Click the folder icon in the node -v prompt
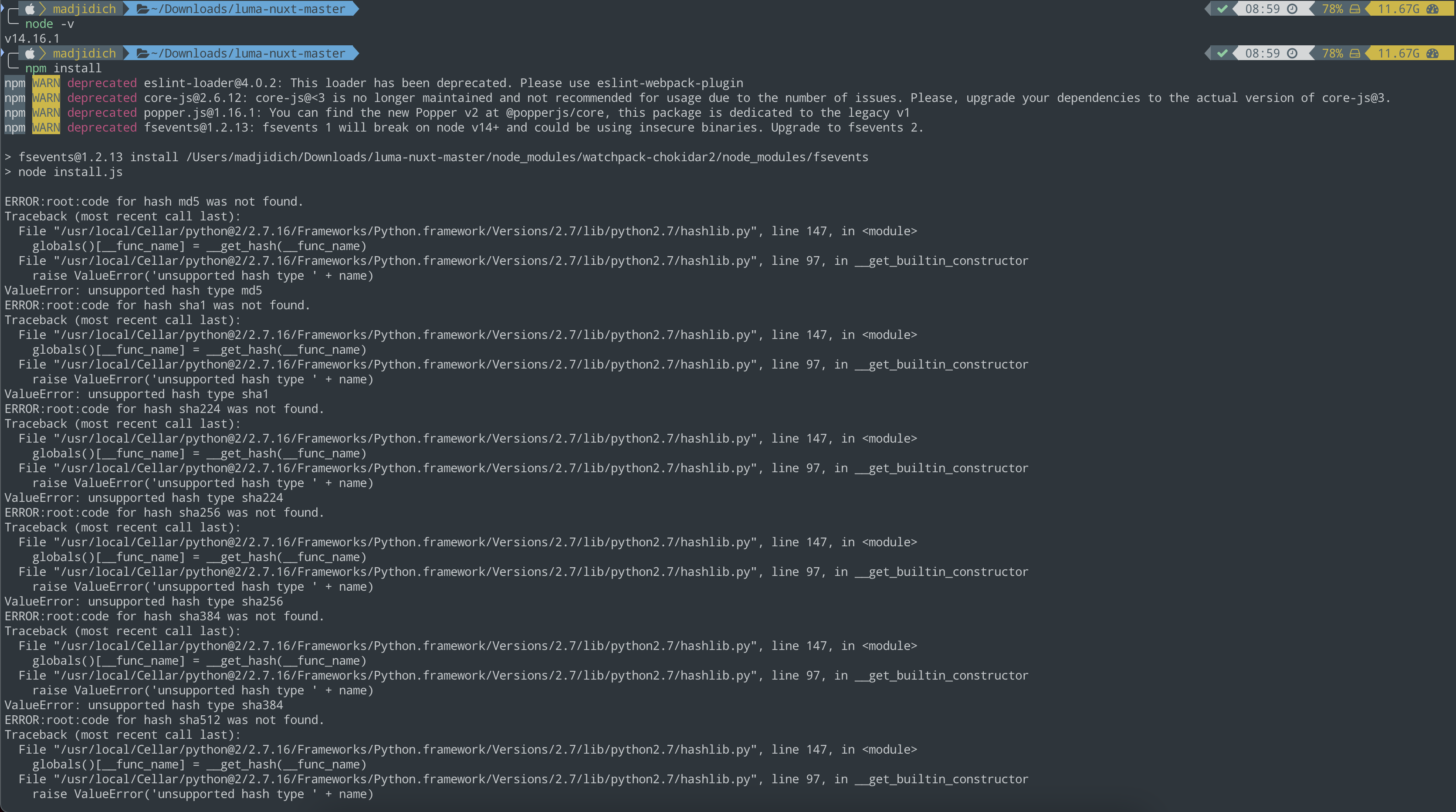The height and width of the screenshot is (812, 1456). pyautogui.click(x=142, y=8)
